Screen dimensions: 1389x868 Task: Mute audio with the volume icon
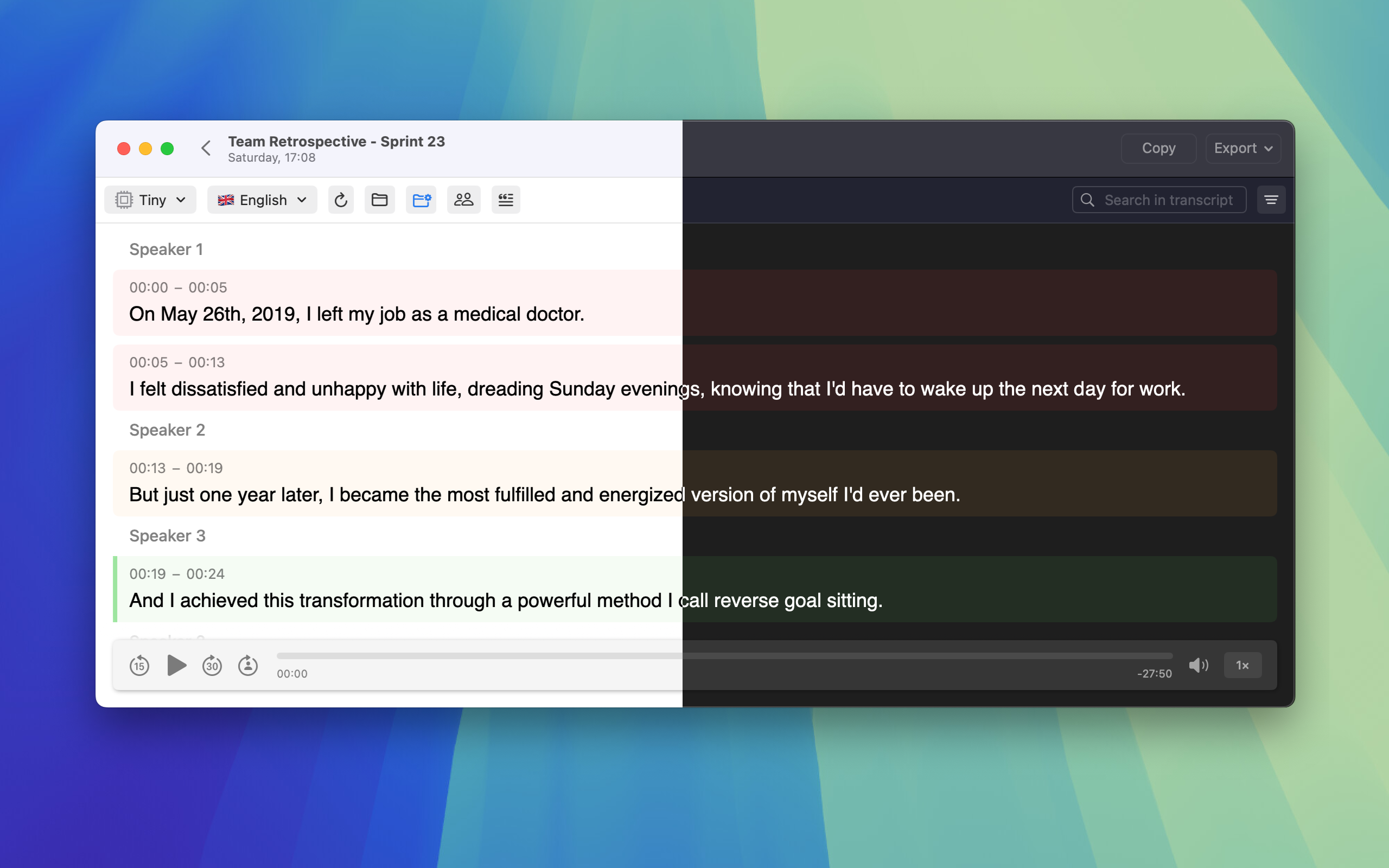click(x=1199, y=665)
